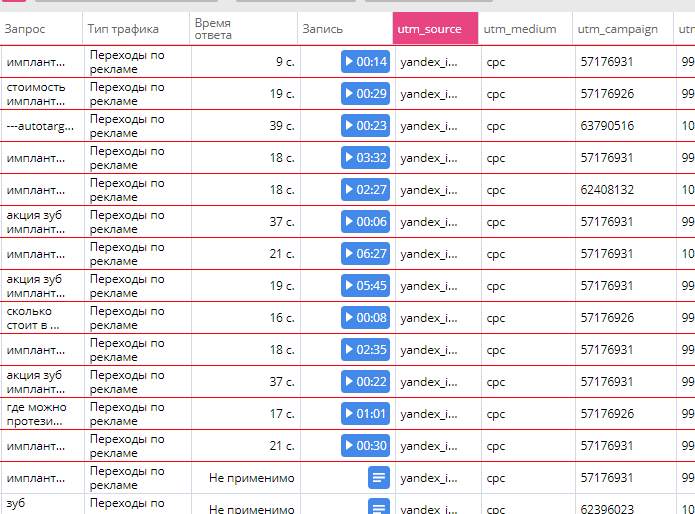
Task: Select Переходы по рекламе in the 06:27 row
Action: click(x=127, y=254)
